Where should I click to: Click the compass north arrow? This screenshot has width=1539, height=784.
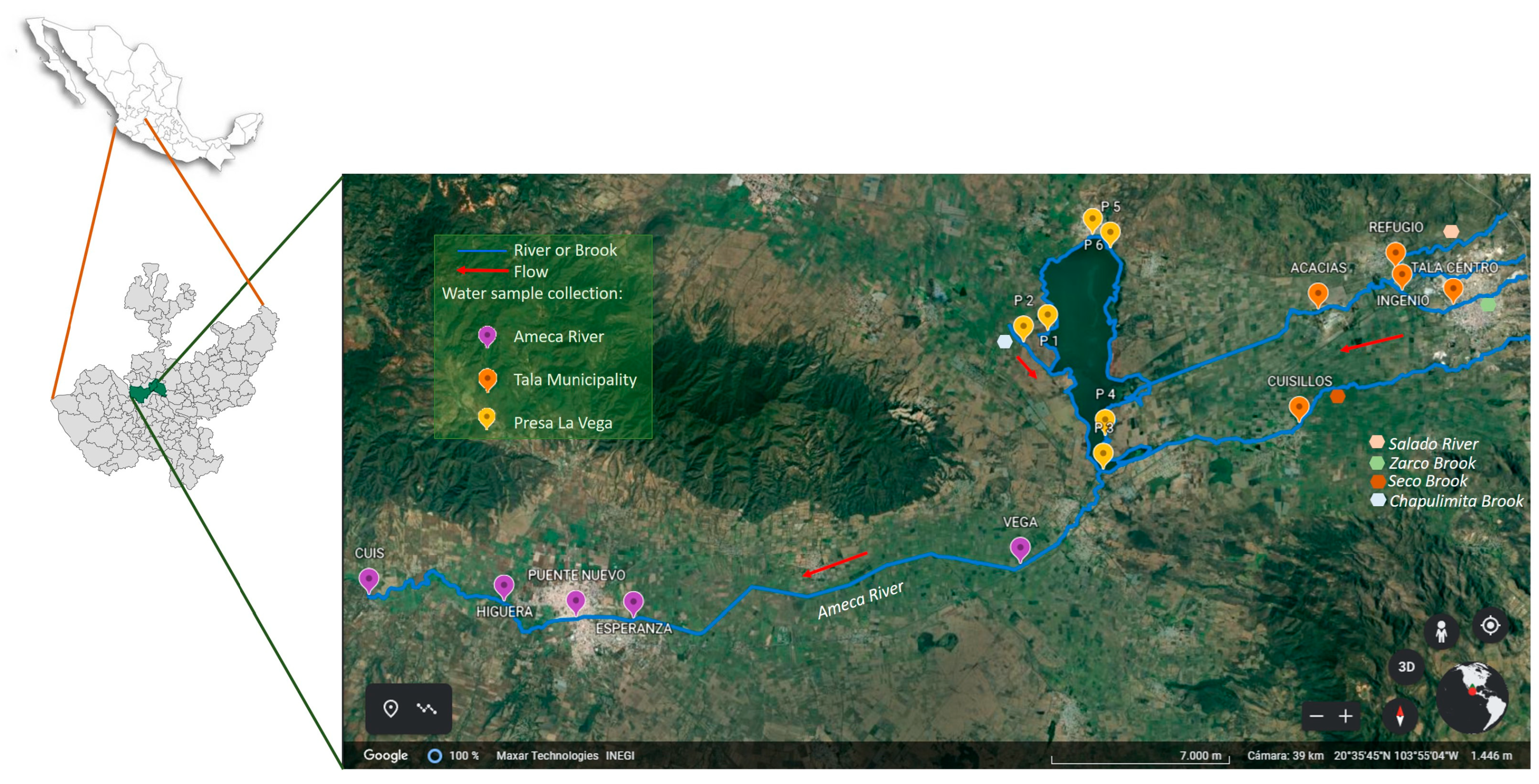(x=1399, y=715)
